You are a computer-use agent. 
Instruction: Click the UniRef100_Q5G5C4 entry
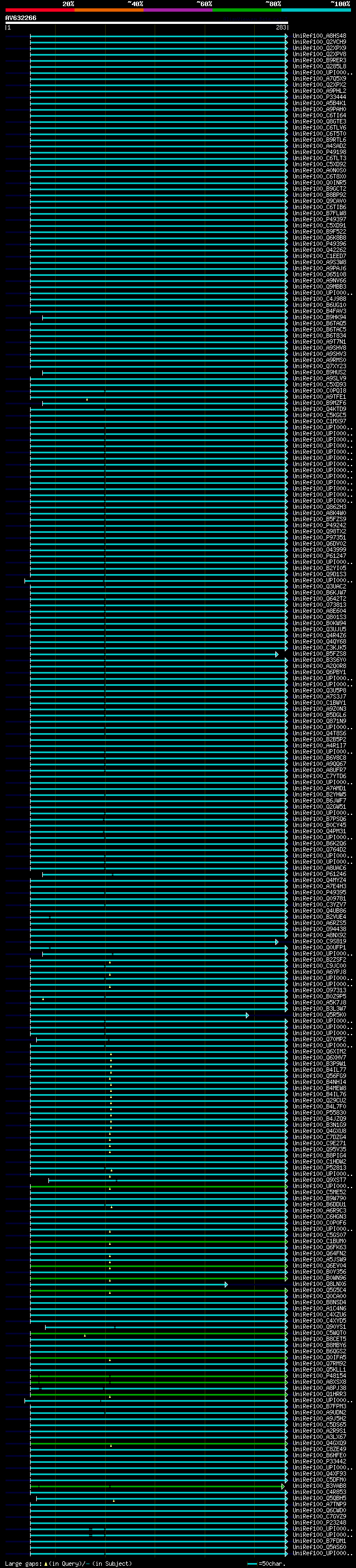(319, 1290)
